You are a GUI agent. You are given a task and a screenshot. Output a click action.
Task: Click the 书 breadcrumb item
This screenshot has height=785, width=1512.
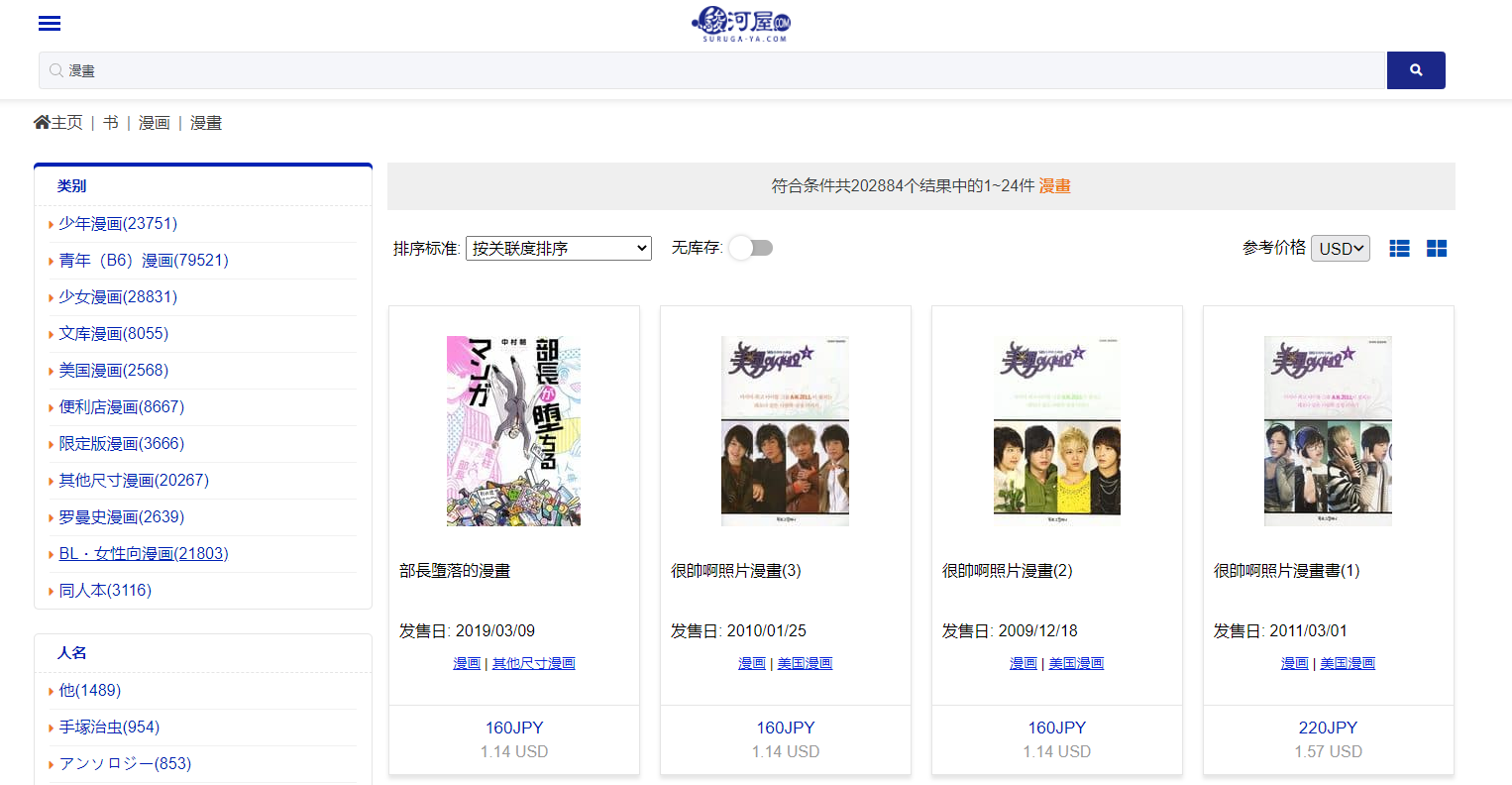[x=111, y=123]
